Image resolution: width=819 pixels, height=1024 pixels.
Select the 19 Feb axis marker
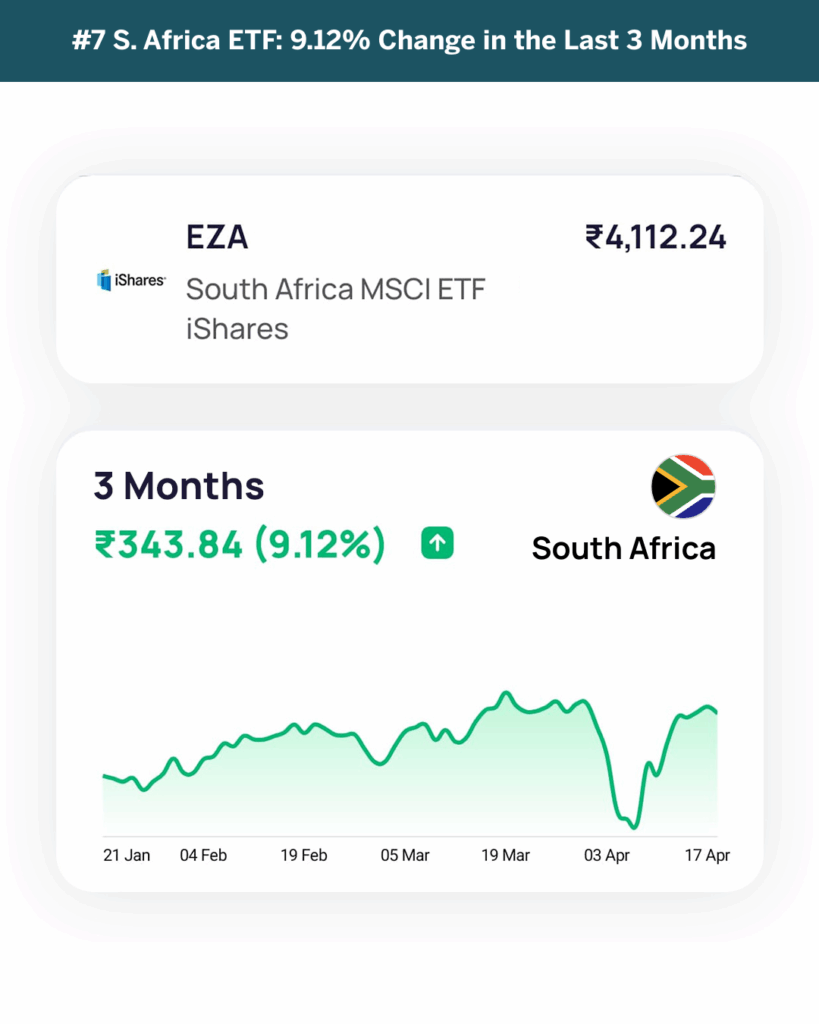point(304,856)
